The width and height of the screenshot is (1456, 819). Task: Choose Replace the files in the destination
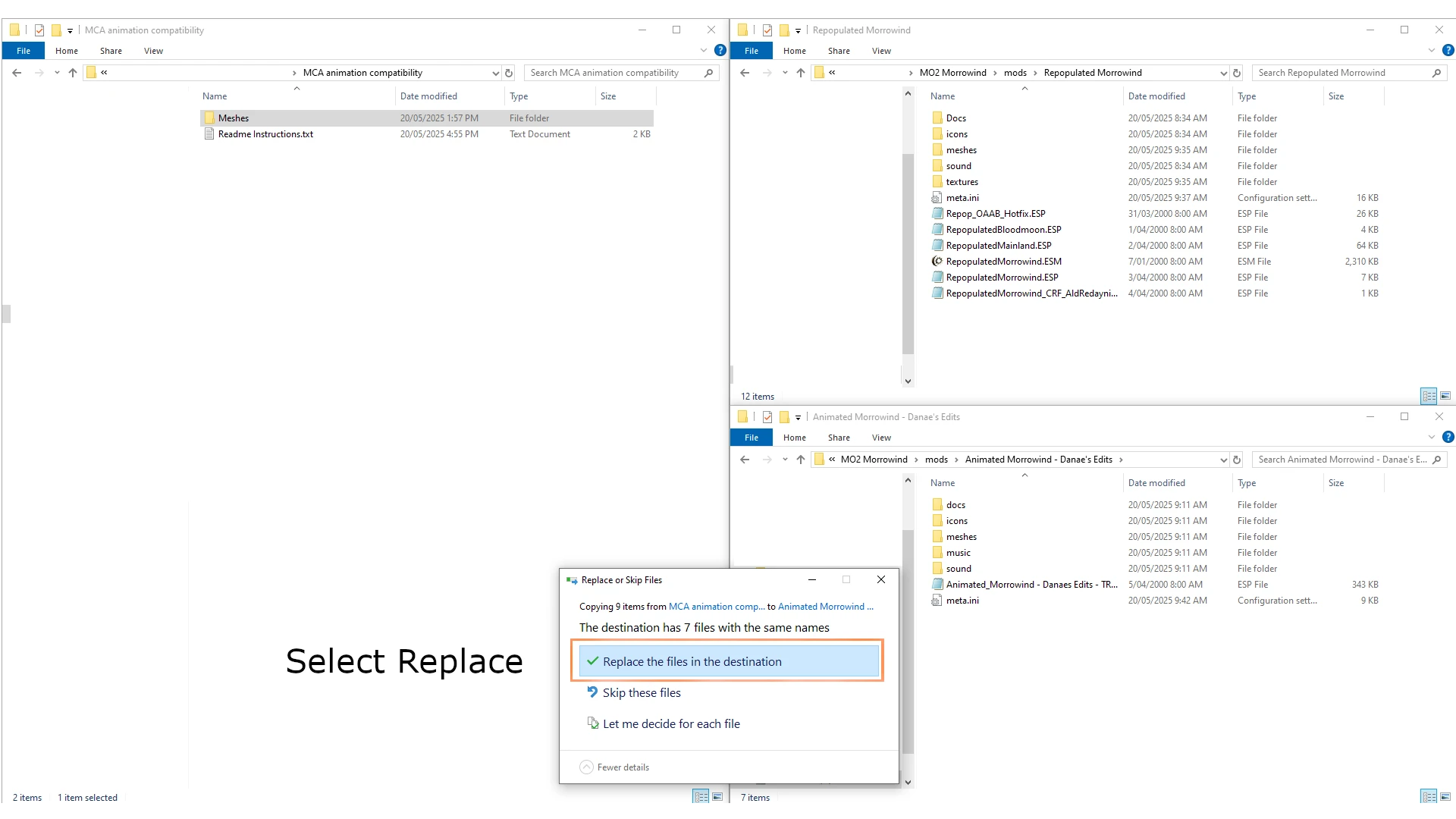[x=729, y=661]
